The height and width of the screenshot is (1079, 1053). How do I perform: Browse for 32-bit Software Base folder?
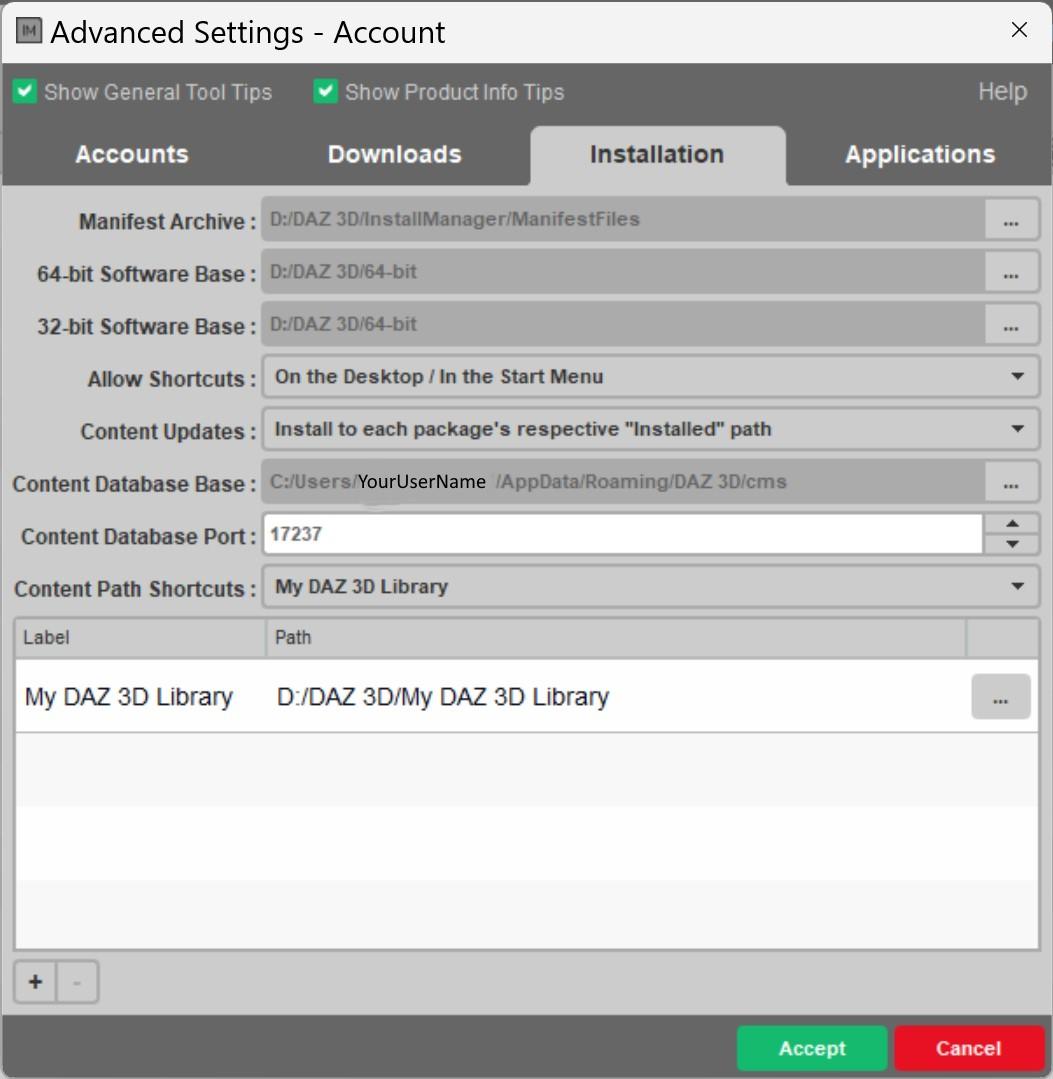(x=1010, y=324)
